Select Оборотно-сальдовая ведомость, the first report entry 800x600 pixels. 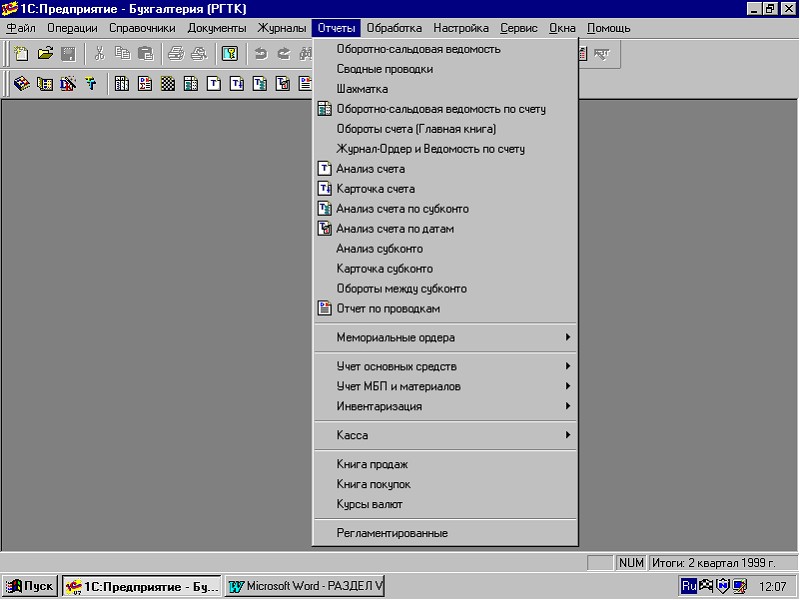[x=445, y=49]
